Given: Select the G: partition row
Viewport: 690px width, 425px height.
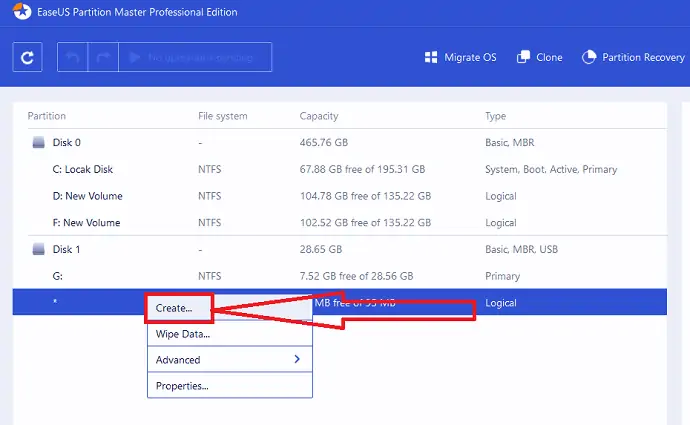Looking at the screenshot, I should [x=340, y=276].
